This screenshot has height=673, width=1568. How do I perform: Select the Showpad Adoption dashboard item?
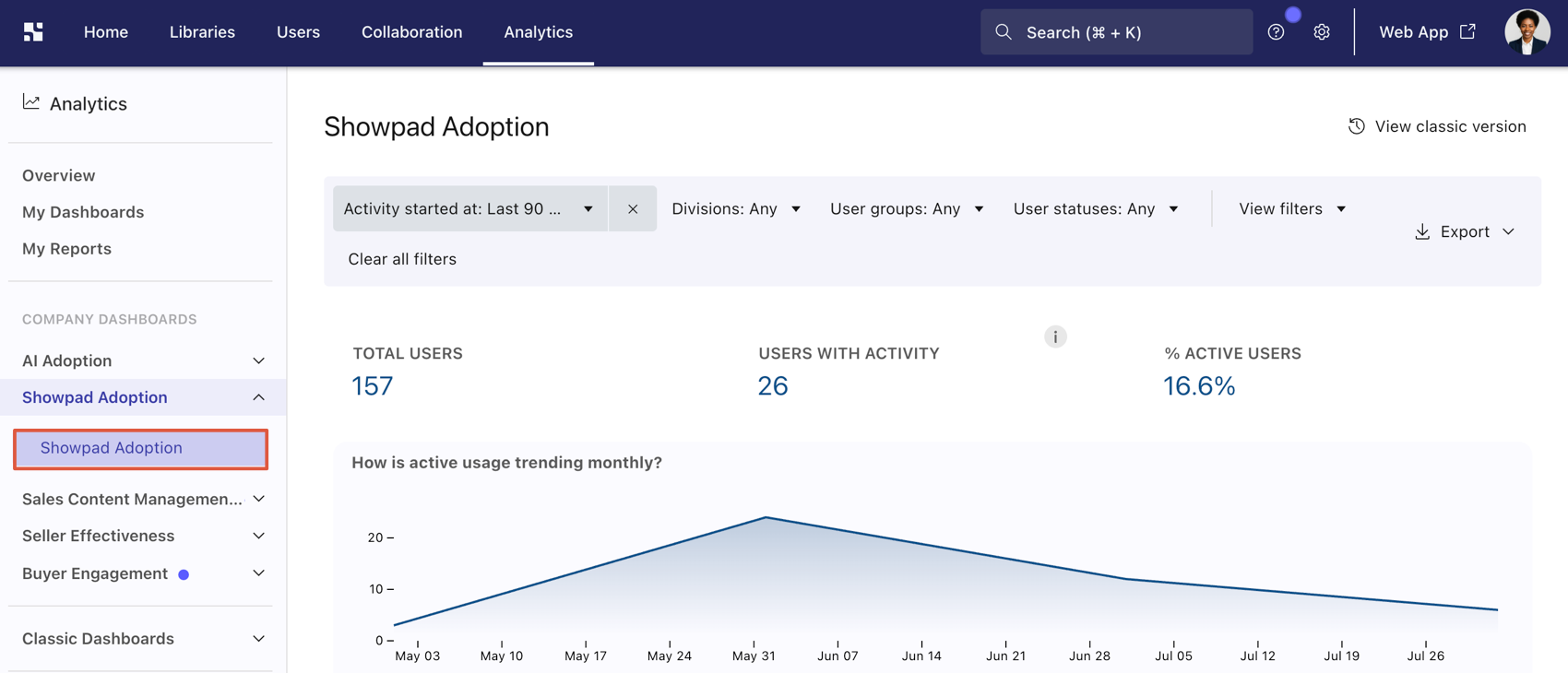(x=140, y=448)
